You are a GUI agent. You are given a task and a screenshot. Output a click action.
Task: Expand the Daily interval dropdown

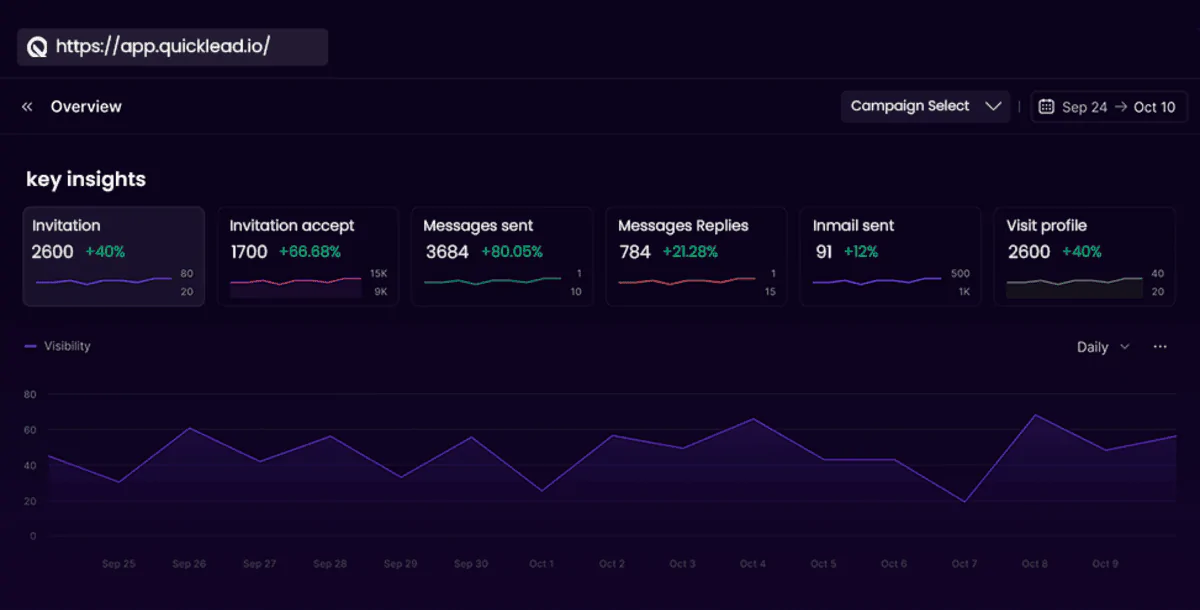1102,347
